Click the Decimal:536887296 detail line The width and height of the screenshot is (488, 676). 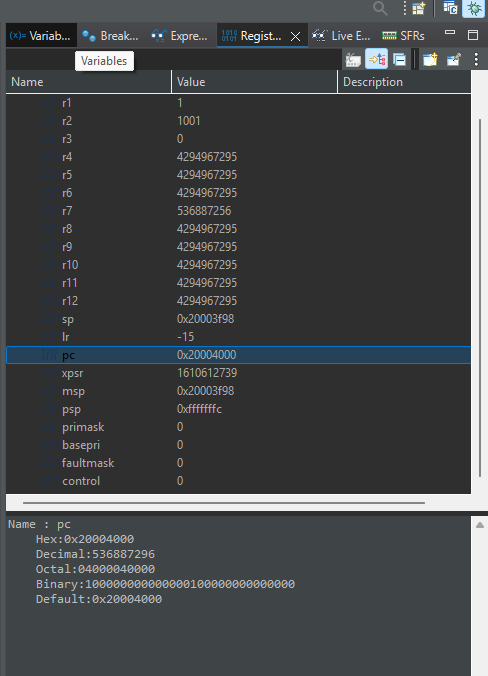click(x=95, y=554)
